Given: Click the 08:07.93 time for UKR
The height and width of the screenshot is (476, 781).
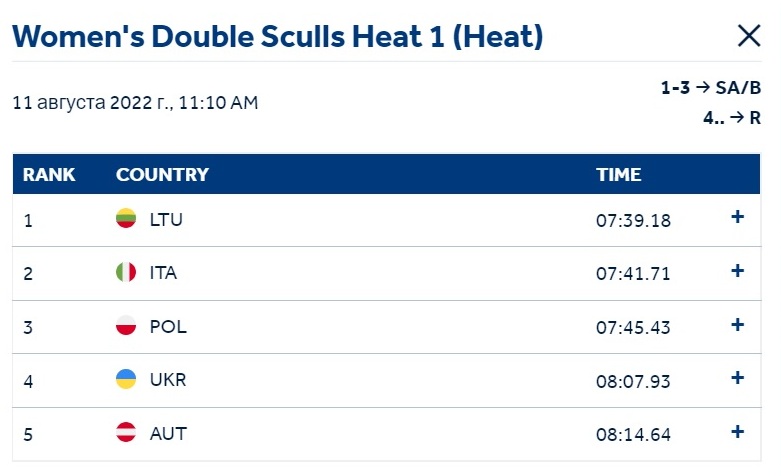Looking at the screenshot, I should tap(633, 381).
